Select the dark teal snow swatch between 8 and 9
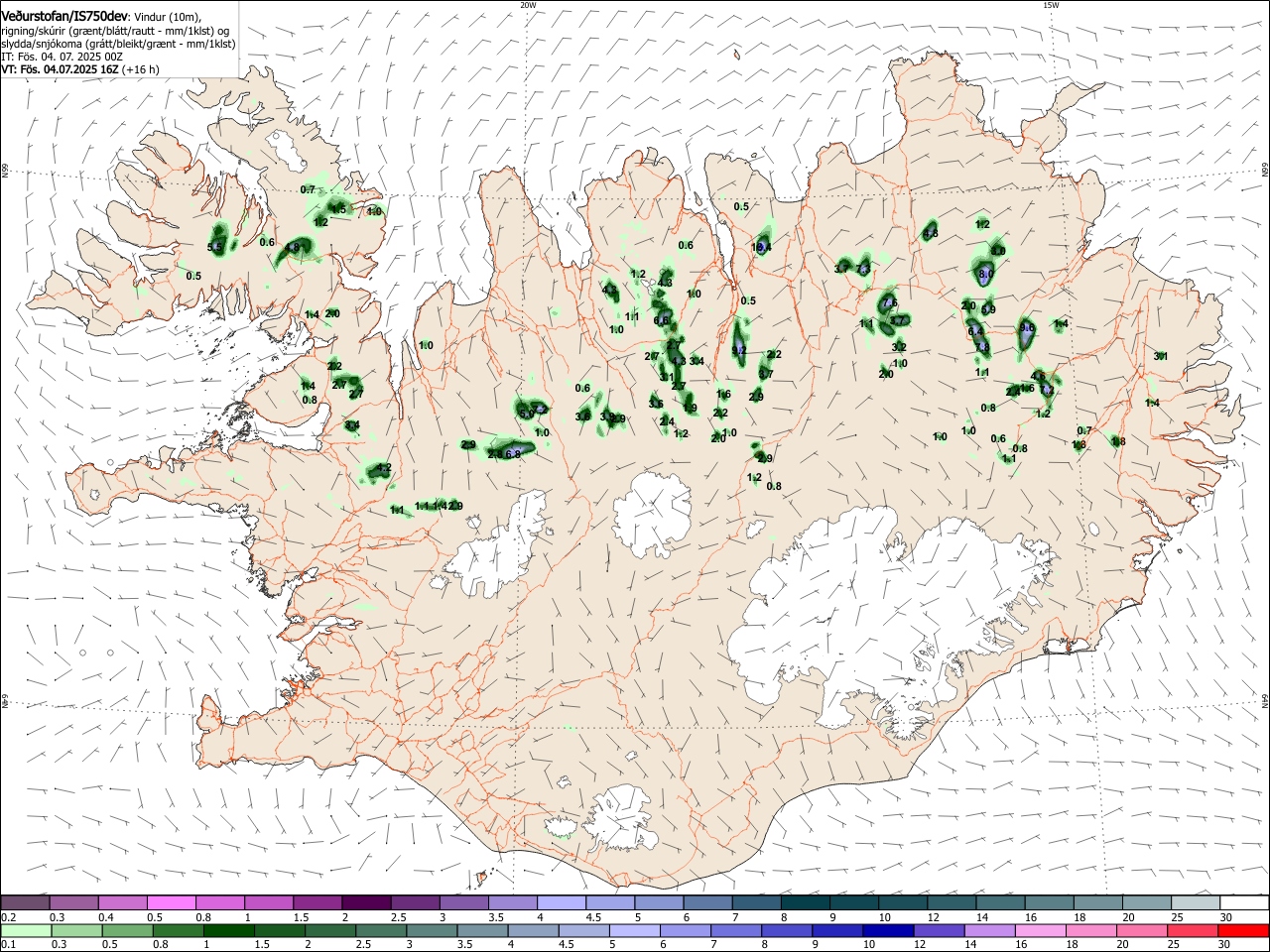Viewport: 1270px width, 952px height. pos(805,902)
